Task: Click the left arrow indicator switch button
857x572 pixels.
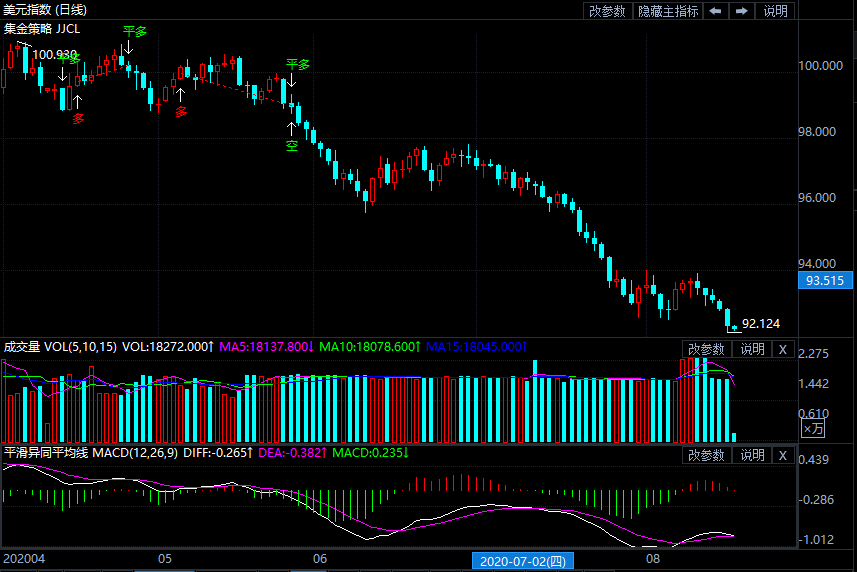Action: (x=716, y=11)
